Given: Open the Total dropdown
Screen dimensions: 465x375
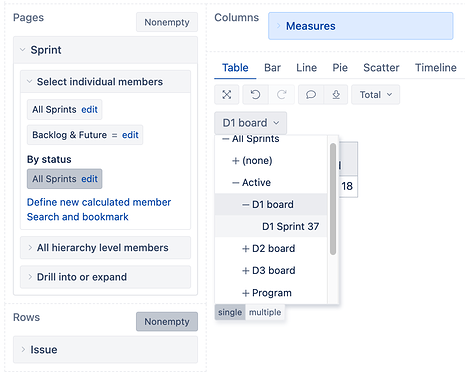Looking at the screenshot, I should coord(375,95).
